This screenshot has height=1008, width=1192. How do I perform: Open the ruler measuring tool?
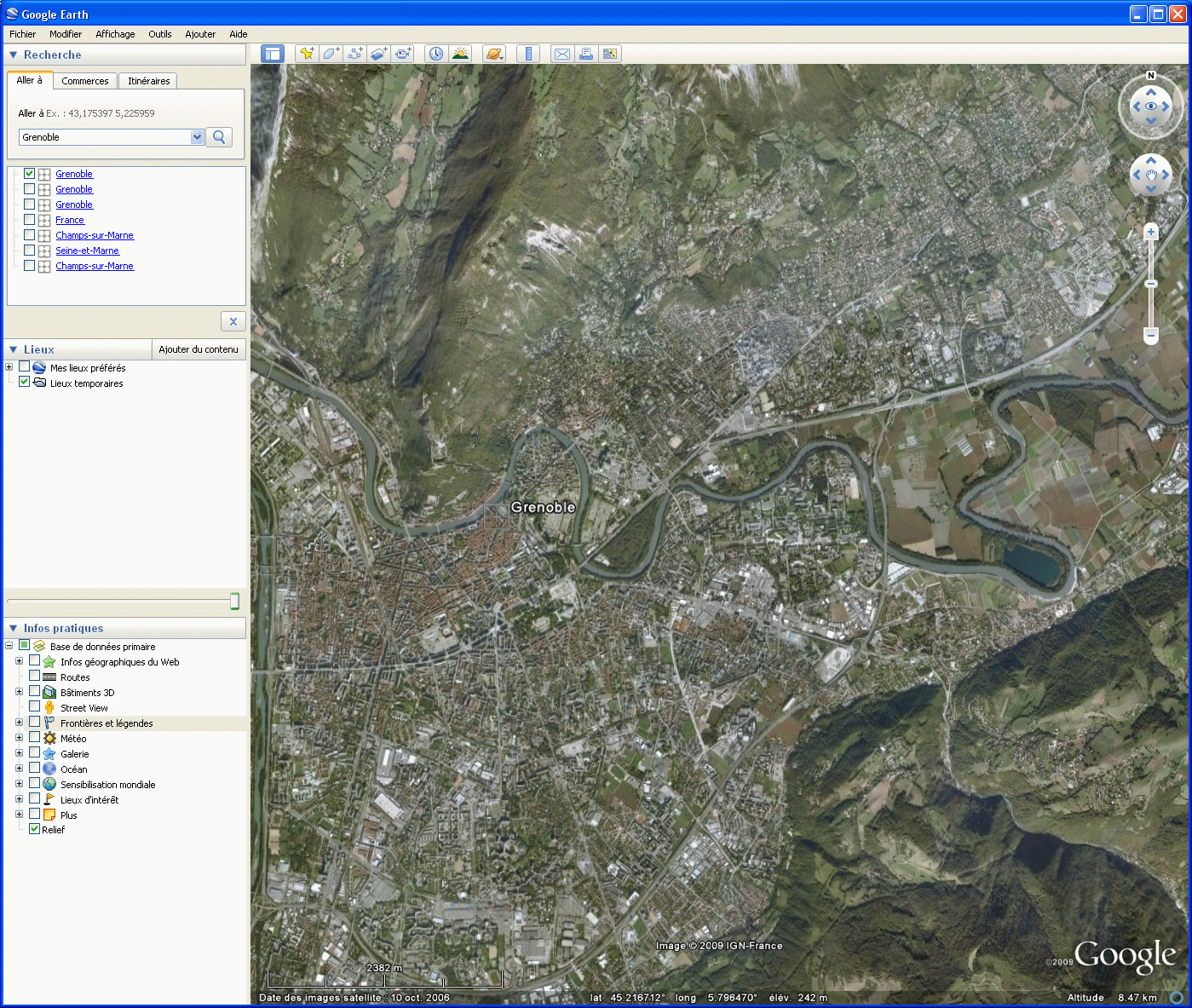click(x=528, y=54)
